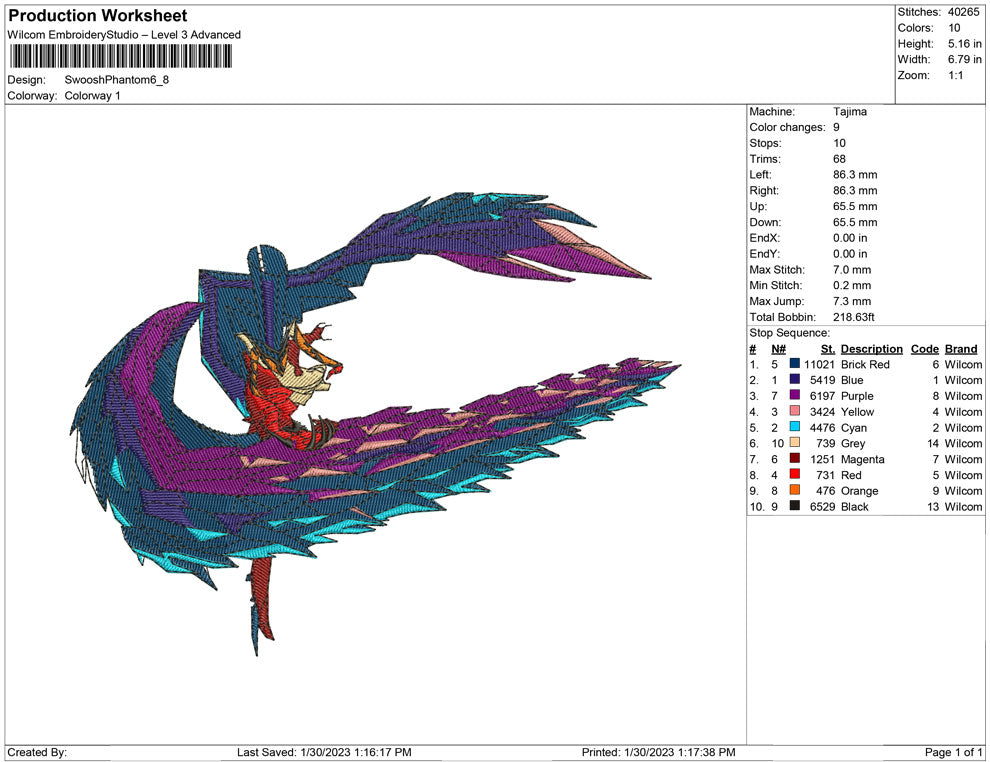Select the Magenta thread color swatch
This screenshot has width=990, height=762.
click(794, 460)
